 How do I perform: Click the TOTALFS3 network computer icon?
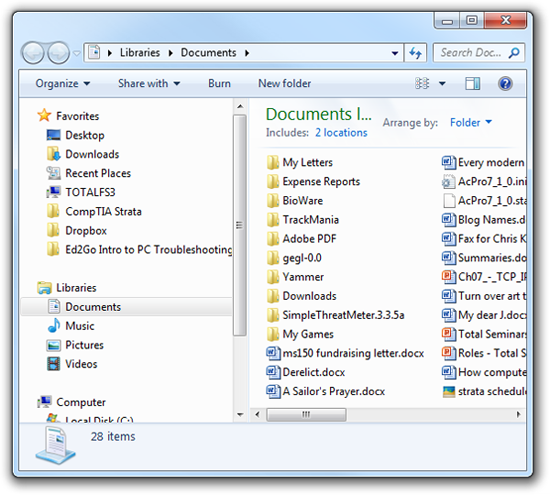click(x=53, y=192)
